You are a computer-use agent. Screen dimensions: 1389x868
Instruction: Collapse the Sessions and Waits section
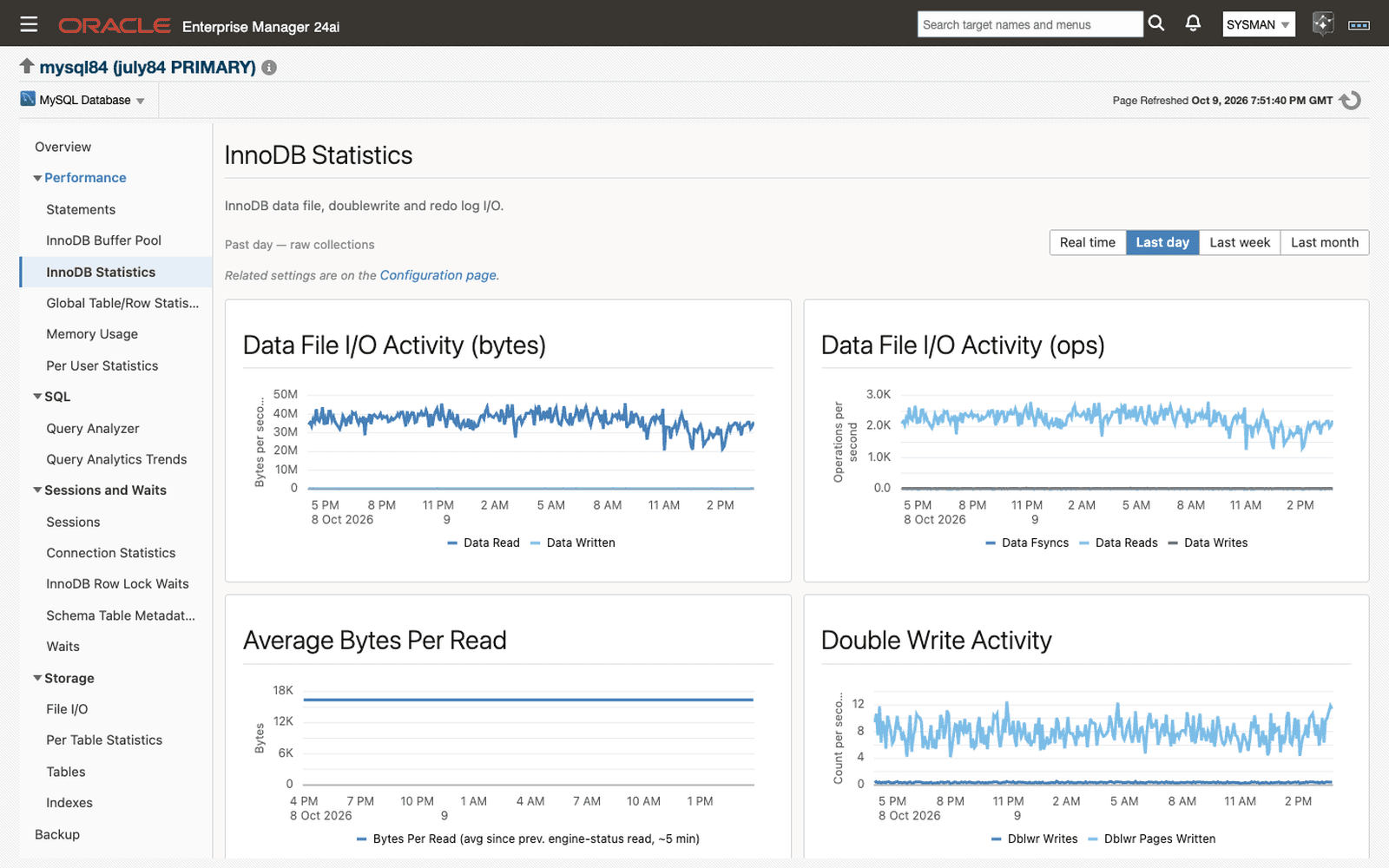tap(38, 490)
